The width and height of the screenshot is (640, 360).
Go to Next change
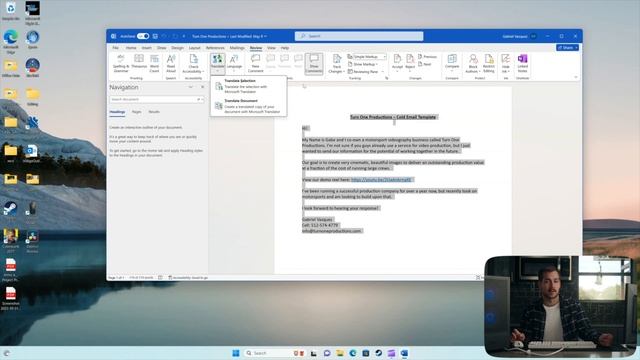point(424,64)
